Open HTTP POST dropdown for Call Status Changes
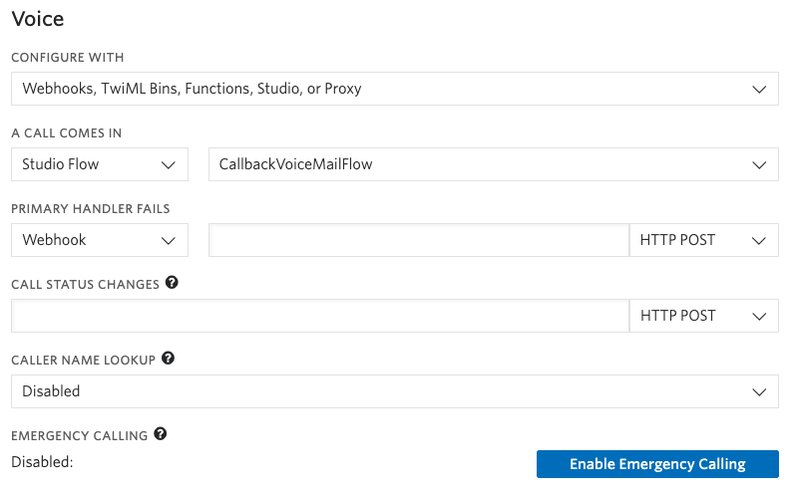Viewport: 800px width, 493px height. click(x=704, y=316)
